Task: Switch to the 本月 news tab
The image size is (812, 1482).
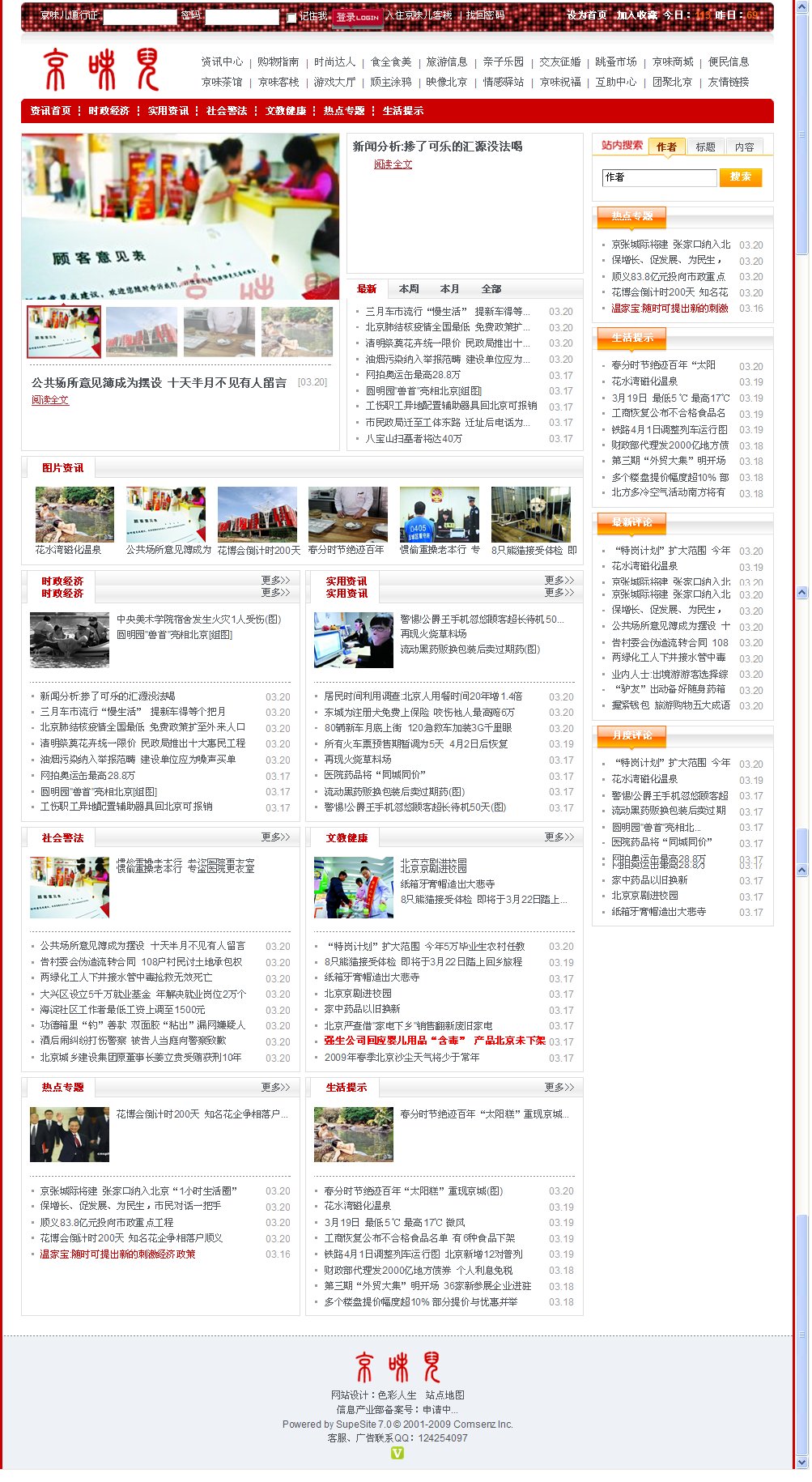Action: pos(450,289)
